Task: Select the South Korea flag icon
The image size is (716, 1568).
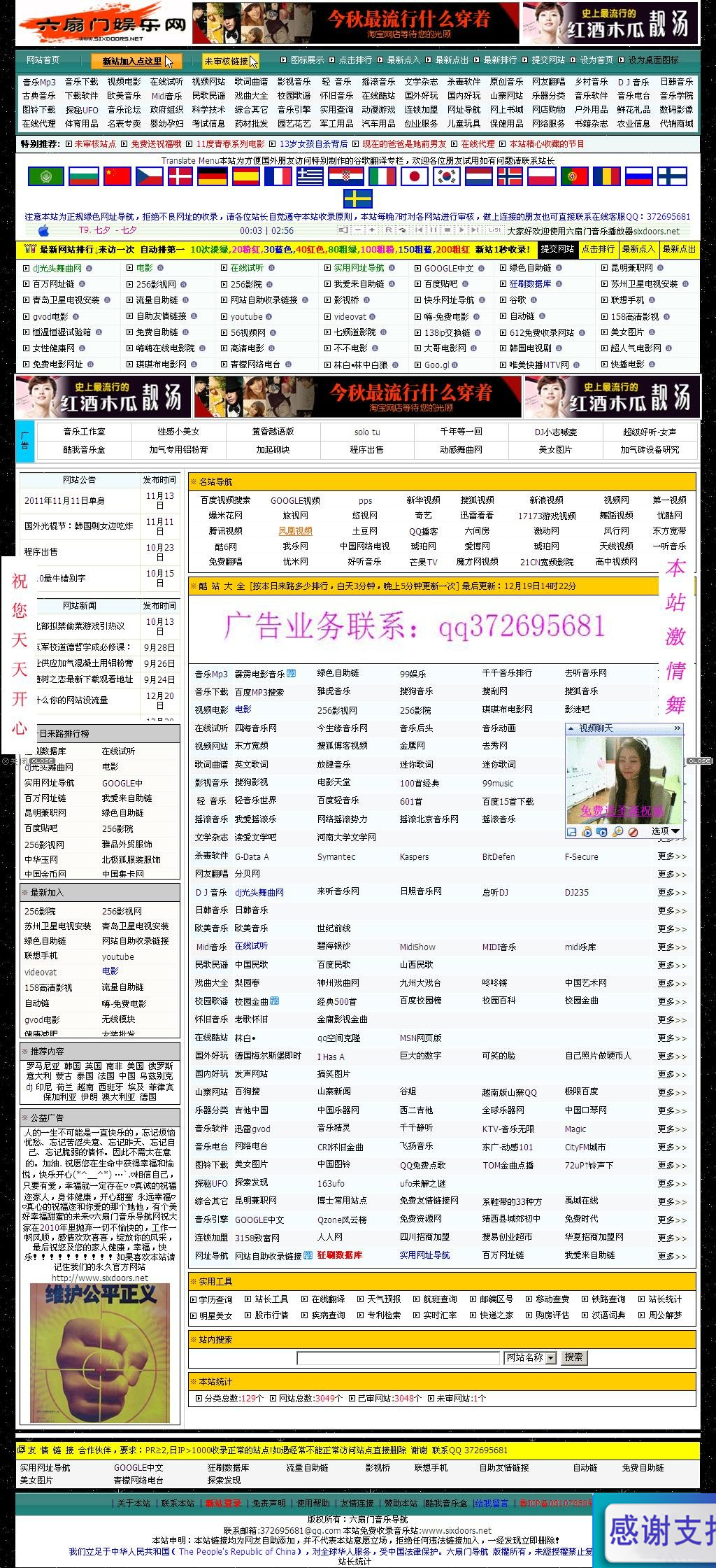Action: pyautogui.click(x=446, y=176)
